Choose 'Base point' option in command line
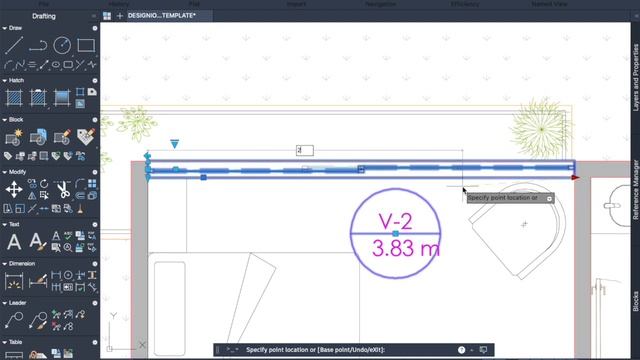640x360 pixels. tap(335, 350)
